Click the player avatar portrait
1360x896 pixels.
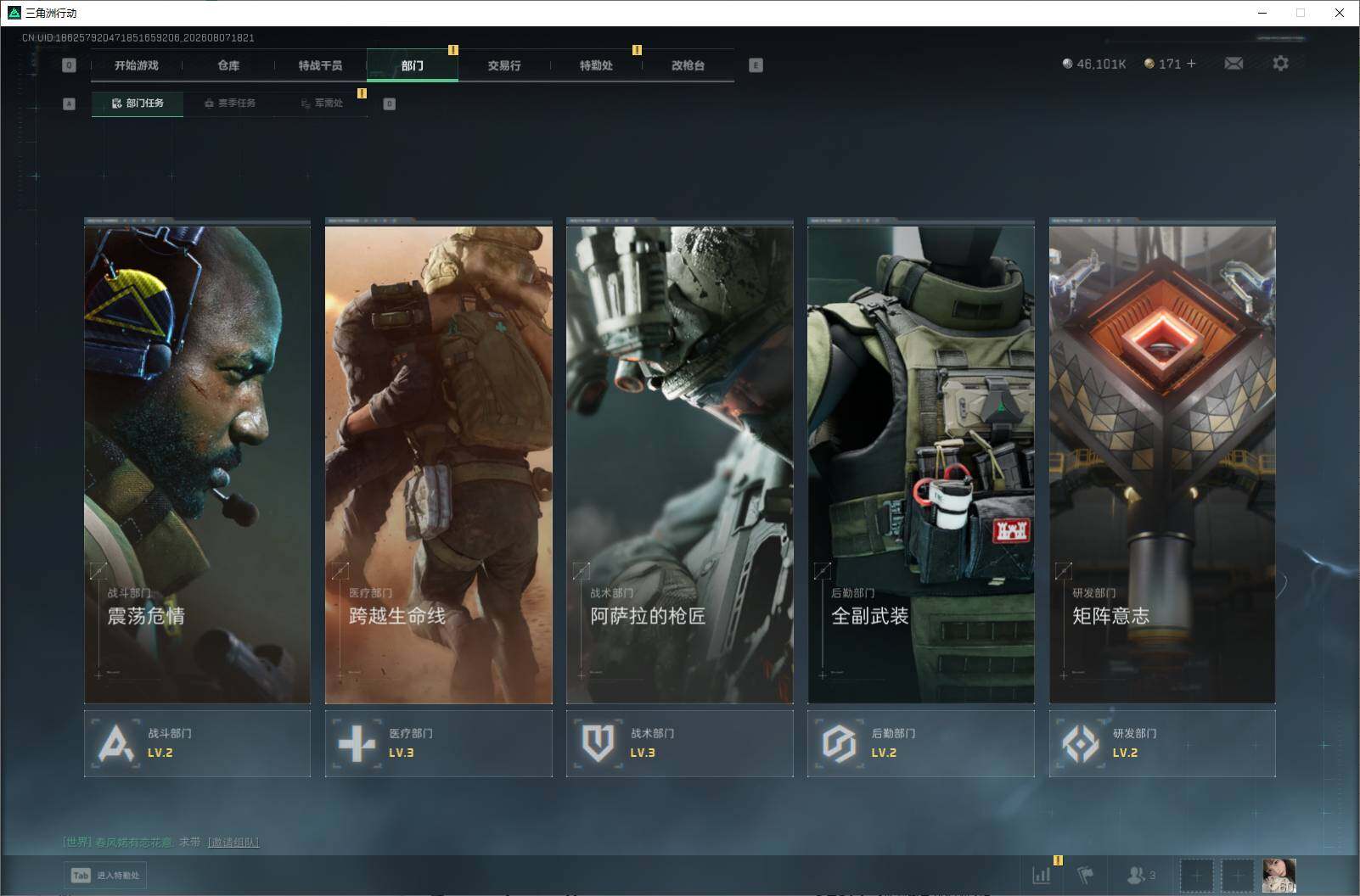click(1279, 875)
